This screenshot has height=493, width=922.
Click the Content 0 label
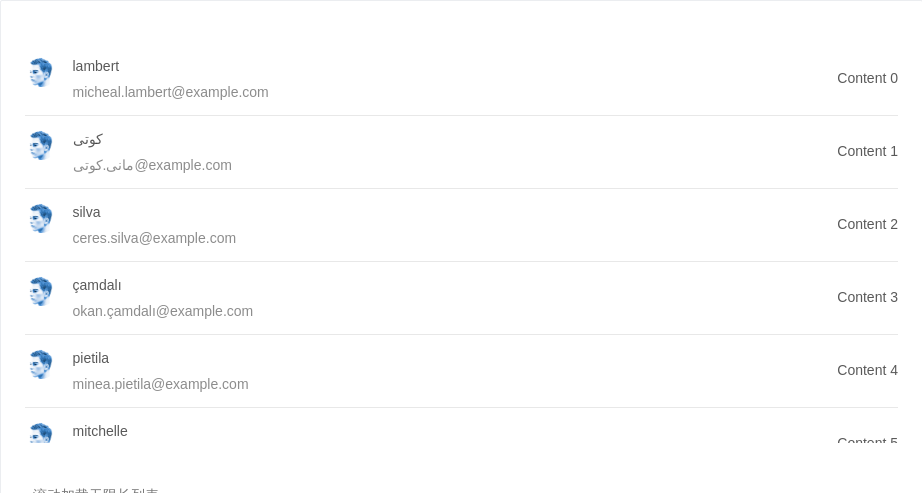point(867,78)
